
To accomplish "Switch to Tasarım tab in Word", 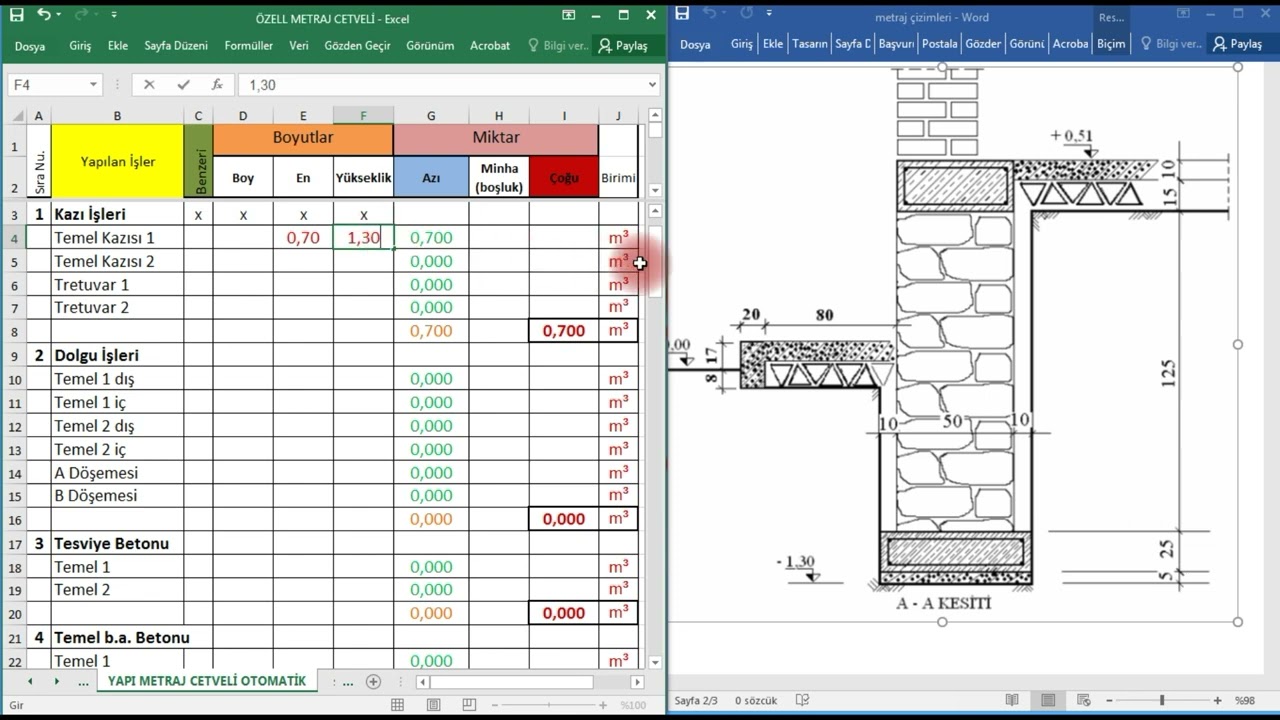I will point(810,44).
